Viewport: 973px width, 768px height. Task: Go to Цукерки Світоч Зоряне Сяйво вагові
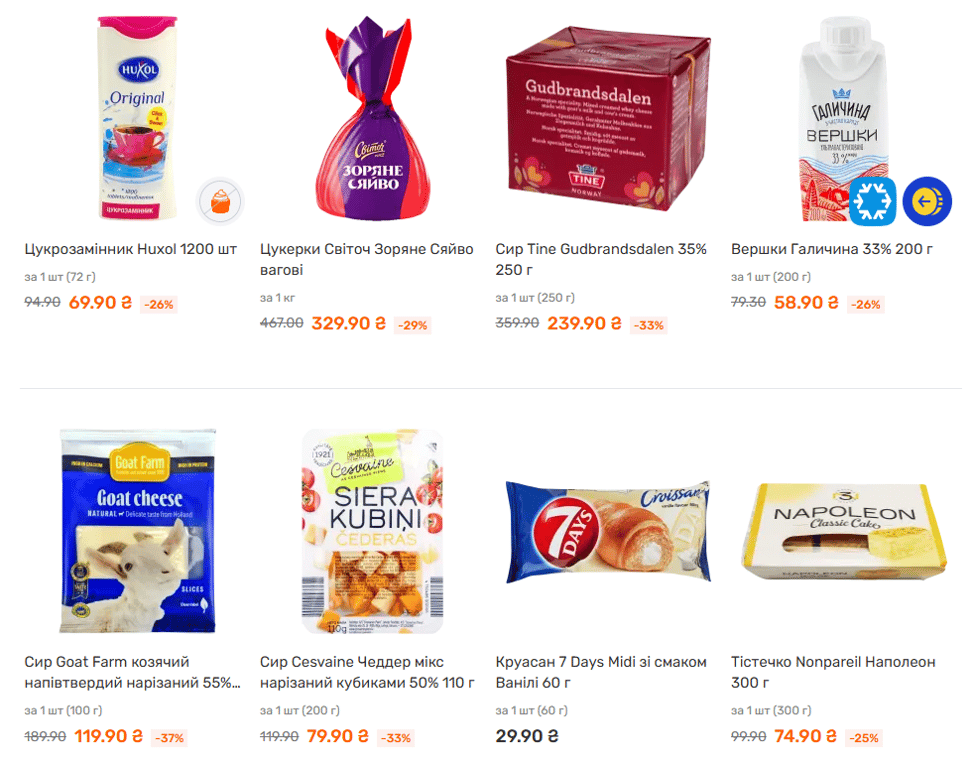(366, 259)
